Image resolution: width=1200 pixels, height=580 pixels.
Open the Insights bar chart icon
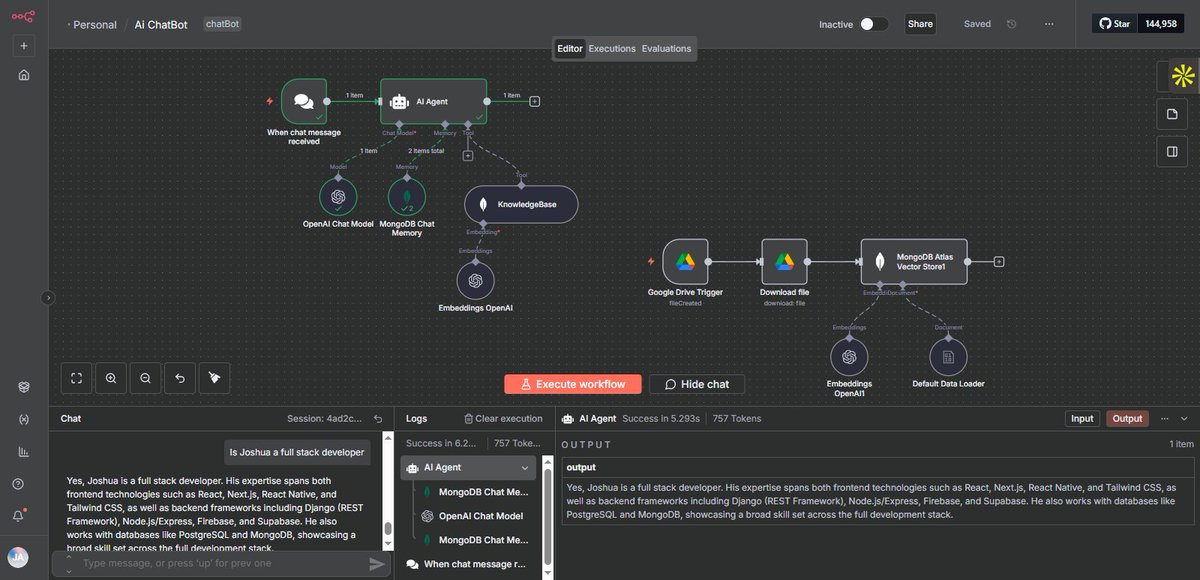coord(23,451)
